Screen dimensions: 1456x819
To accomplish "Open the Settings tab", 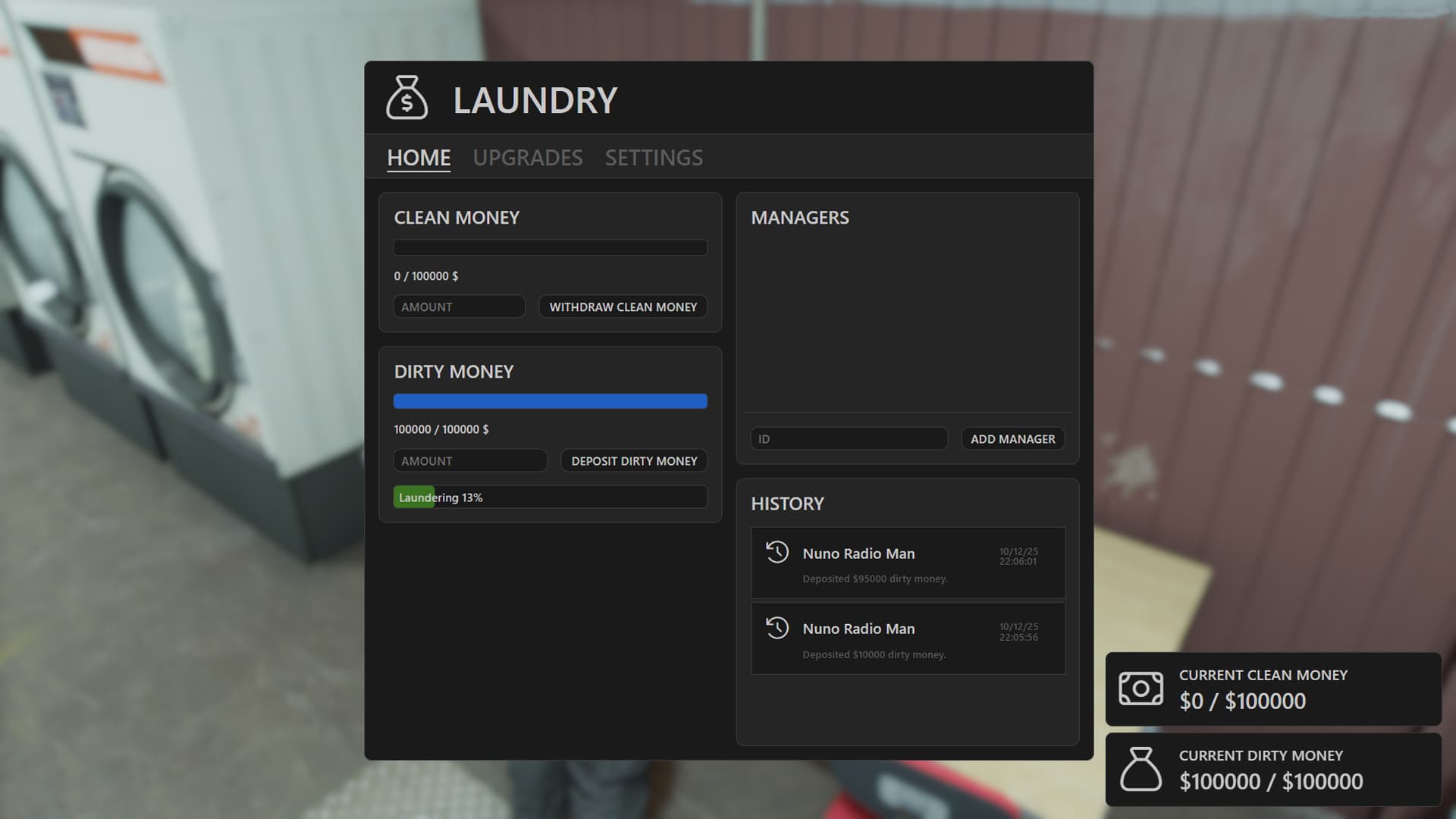I will point(654,158).
